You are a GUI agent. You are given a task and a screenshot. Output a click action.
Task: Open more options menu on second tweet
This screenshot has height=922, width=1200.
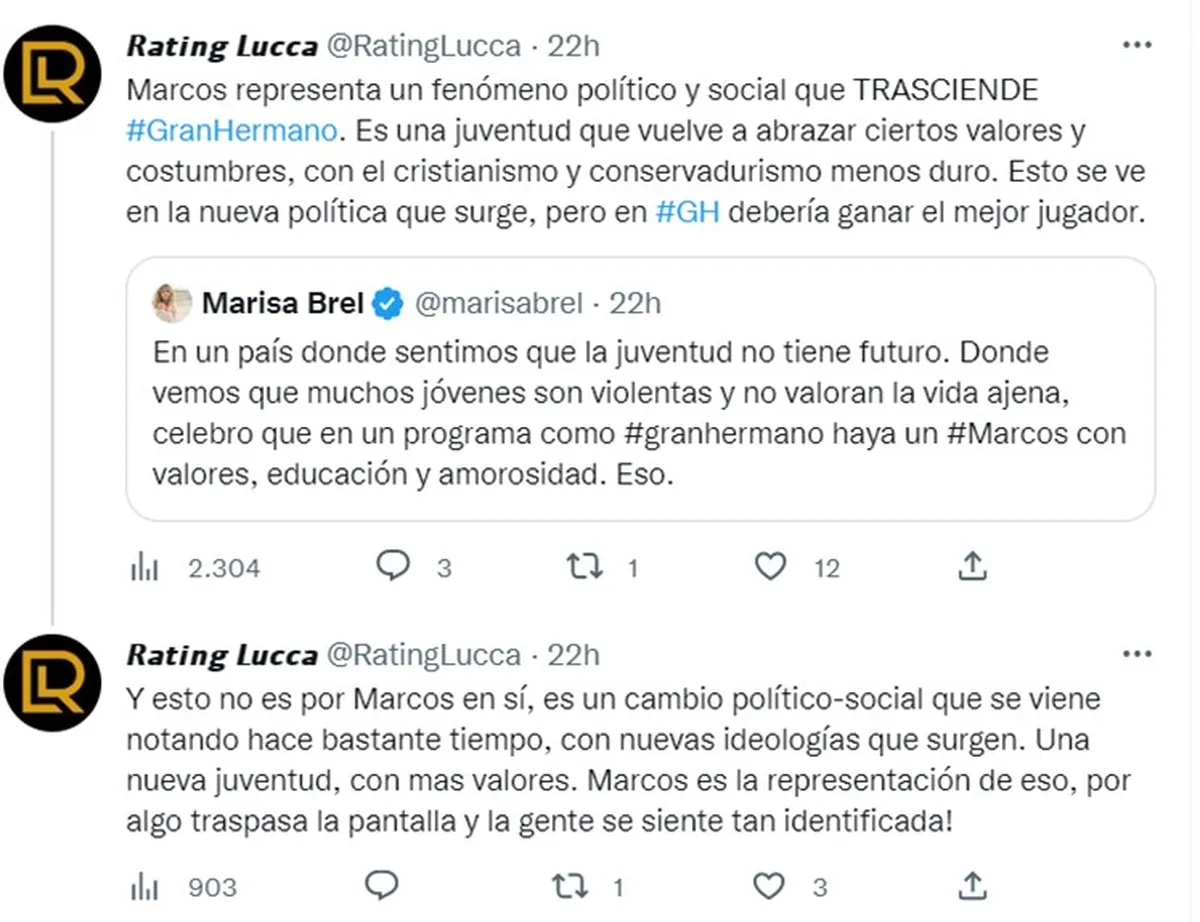pos(1138,654)
